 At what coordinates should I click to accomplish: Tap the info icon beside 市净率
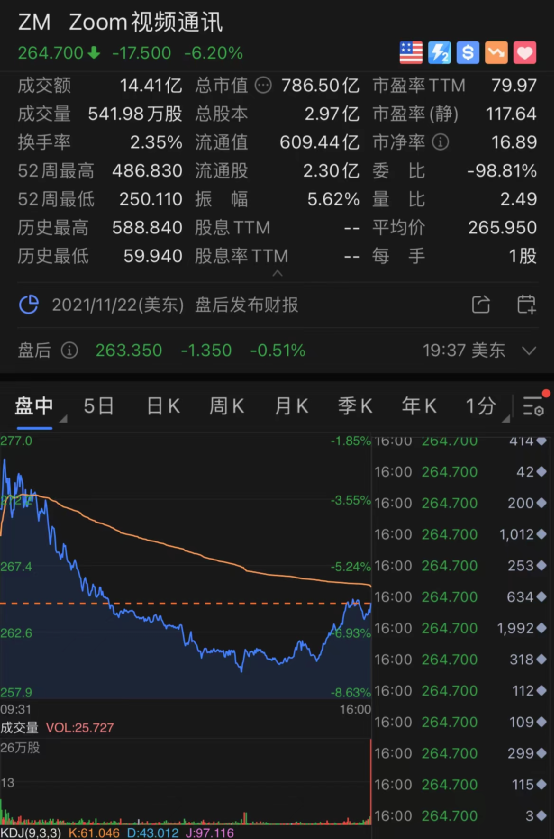[x=441, y=142]
